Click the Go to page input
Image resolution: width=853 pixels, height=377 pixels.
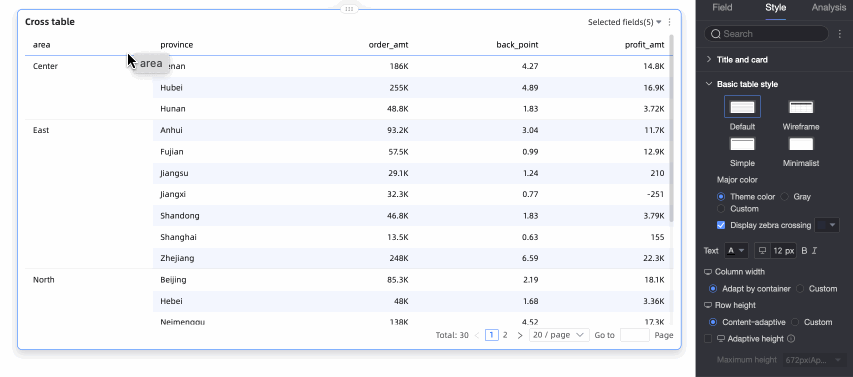(x=634, y=335)
